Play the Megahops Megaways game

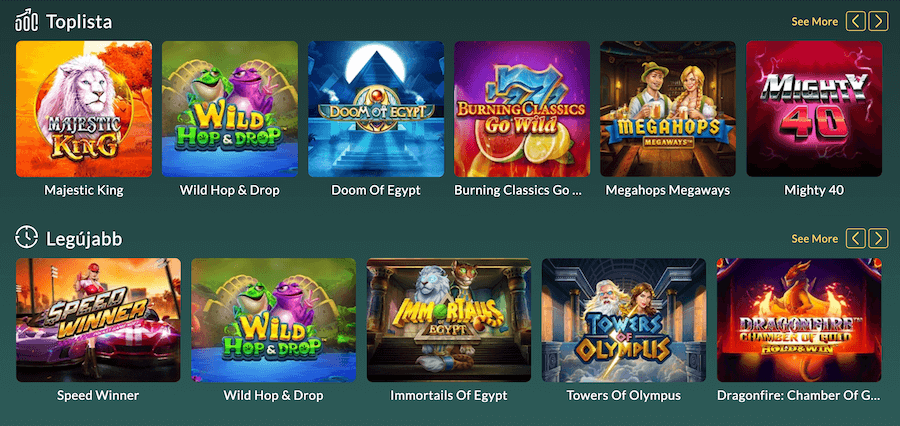point(668,109)
